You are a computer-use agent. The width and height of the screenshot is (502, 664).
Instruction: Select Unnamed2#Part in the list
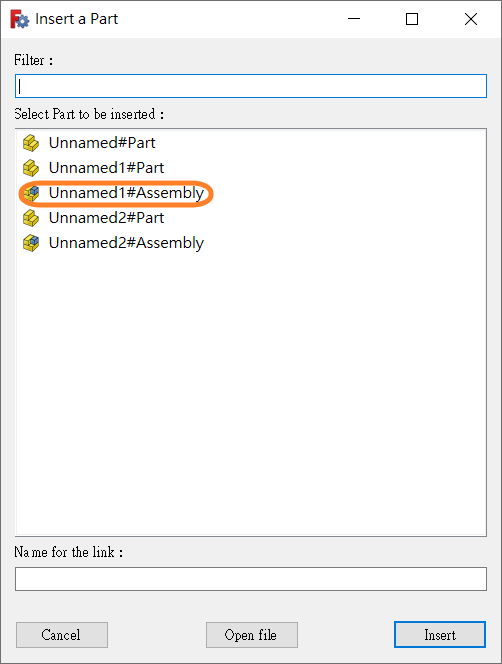click(x=106, y=218)
